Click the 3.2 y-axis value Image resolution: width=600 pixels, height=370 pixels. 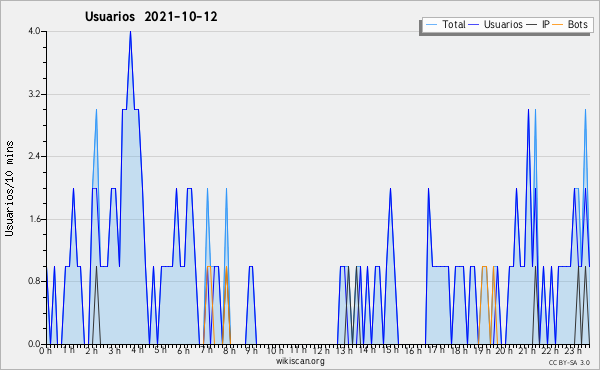(34, 94)
